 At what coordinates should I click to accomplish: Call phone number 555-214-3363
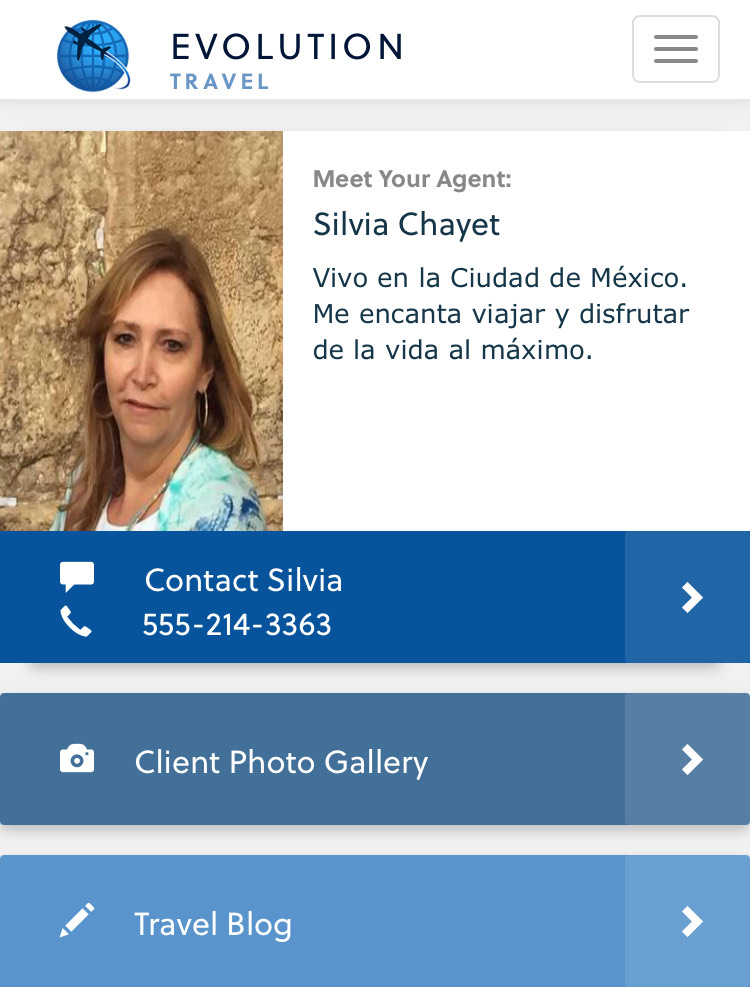tap(237, 625)
